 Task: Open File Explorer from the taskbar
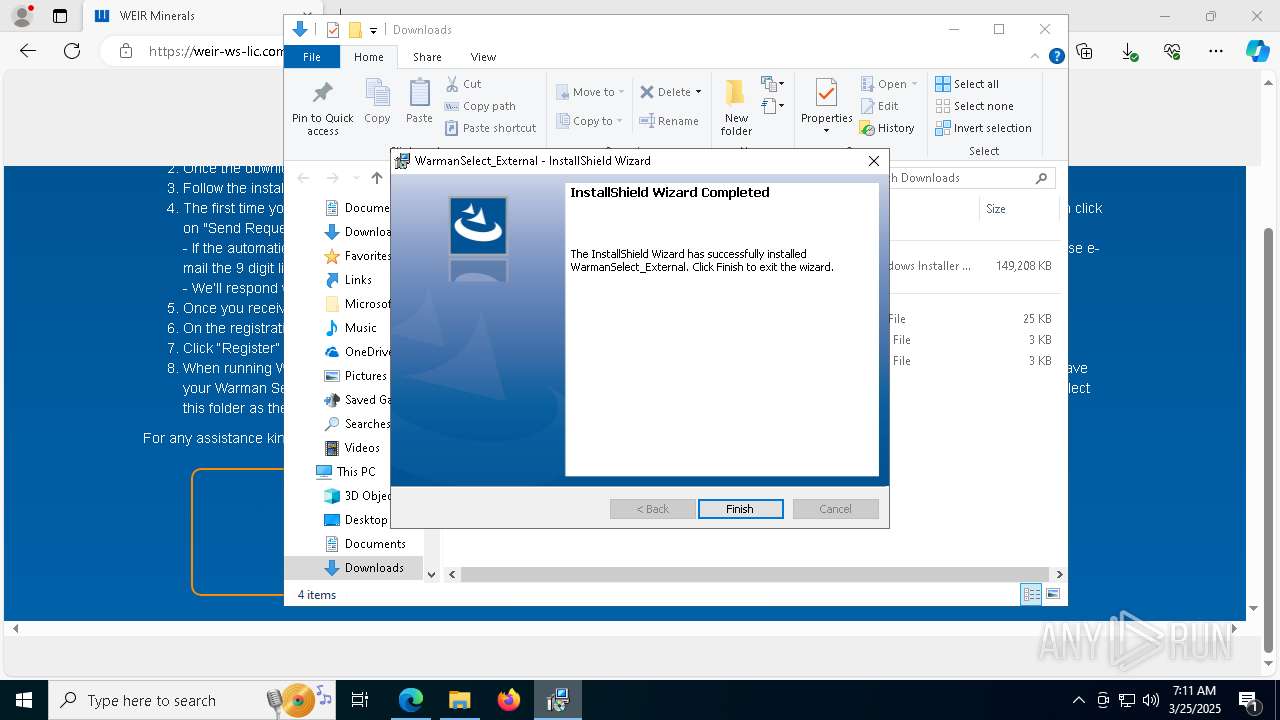(x=459, y=700)
